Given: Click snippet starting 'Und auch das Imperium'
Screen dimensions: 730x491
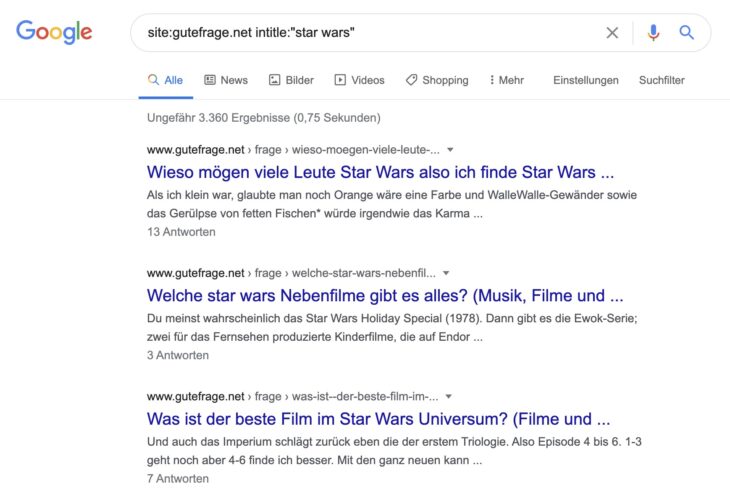Looking at the screenshot, I should [394, 451].
